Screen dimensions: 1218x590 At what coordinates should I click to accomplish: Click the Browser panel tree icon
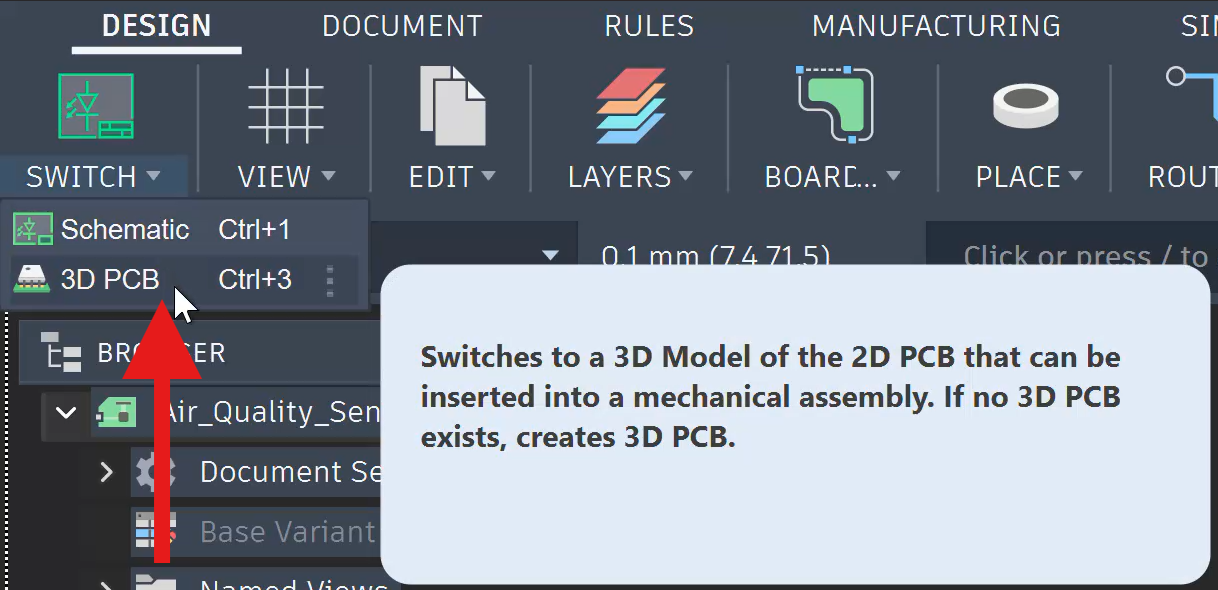(x=60, y=353)
